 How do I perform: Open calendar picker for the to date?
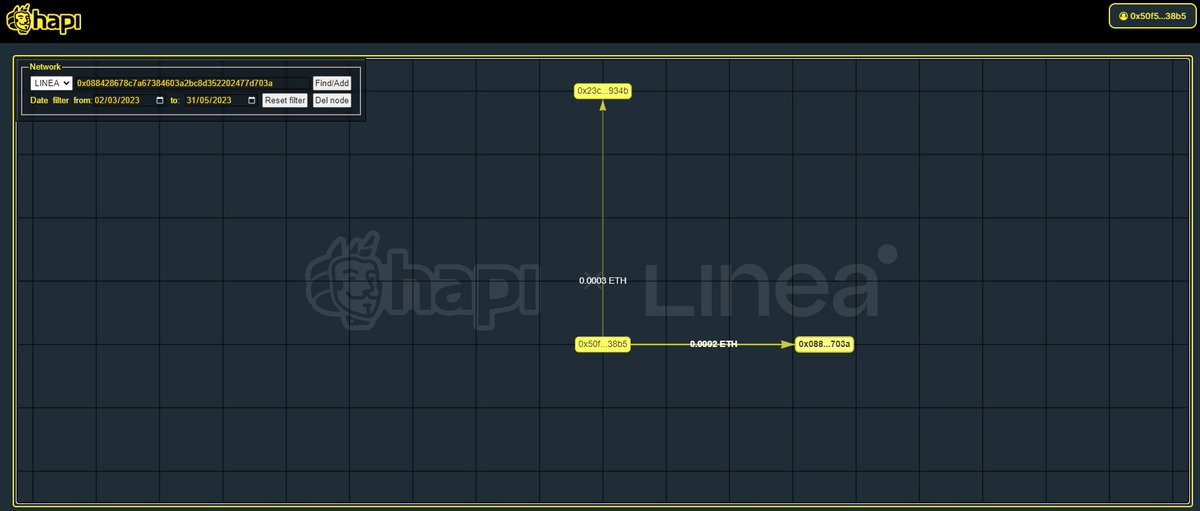point(252,100)
